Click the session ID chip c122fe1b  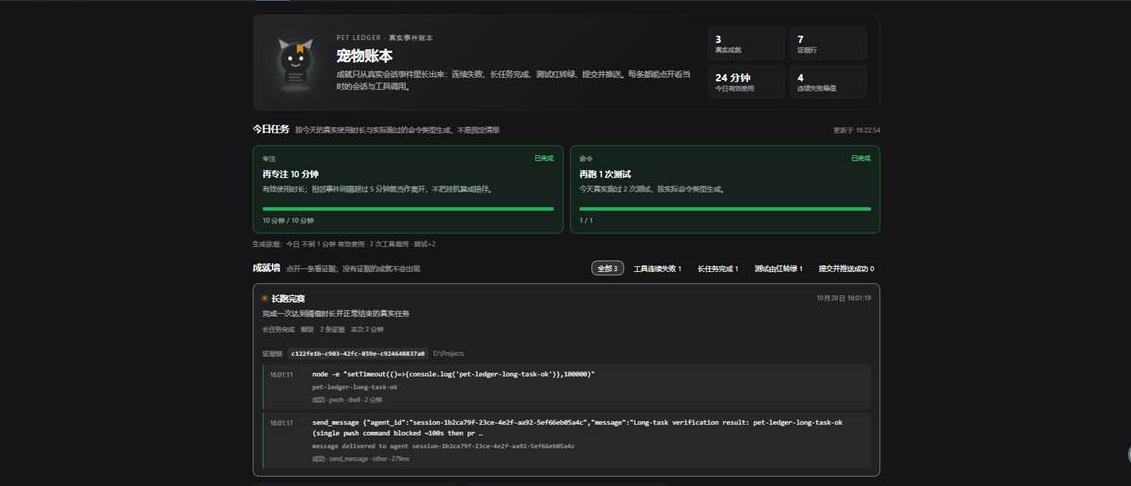358,353
